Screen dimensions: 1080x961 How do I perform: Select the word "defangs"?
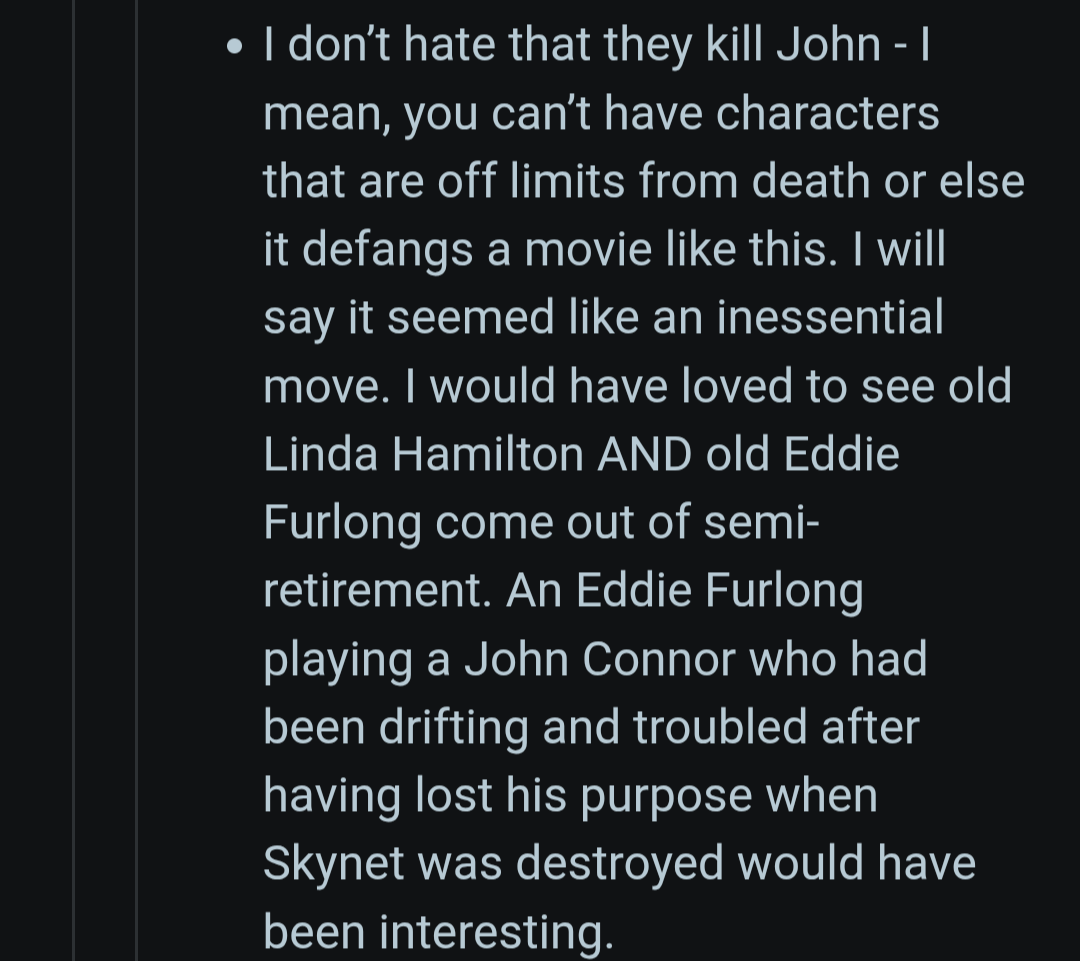[x=387, y=249]
